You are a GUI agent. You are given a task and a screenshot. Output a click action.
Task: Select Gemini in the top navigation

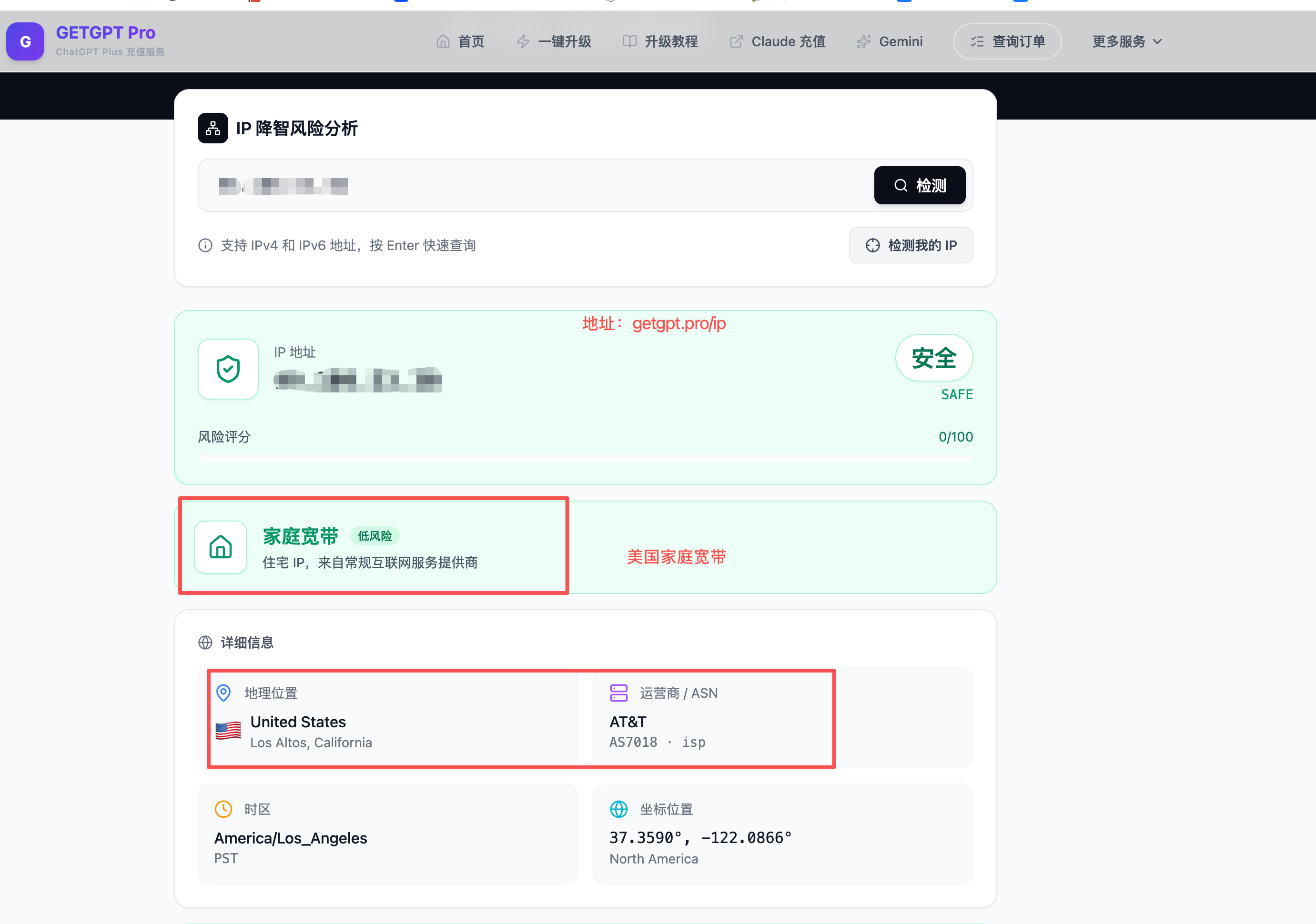[x=890, y=41]
